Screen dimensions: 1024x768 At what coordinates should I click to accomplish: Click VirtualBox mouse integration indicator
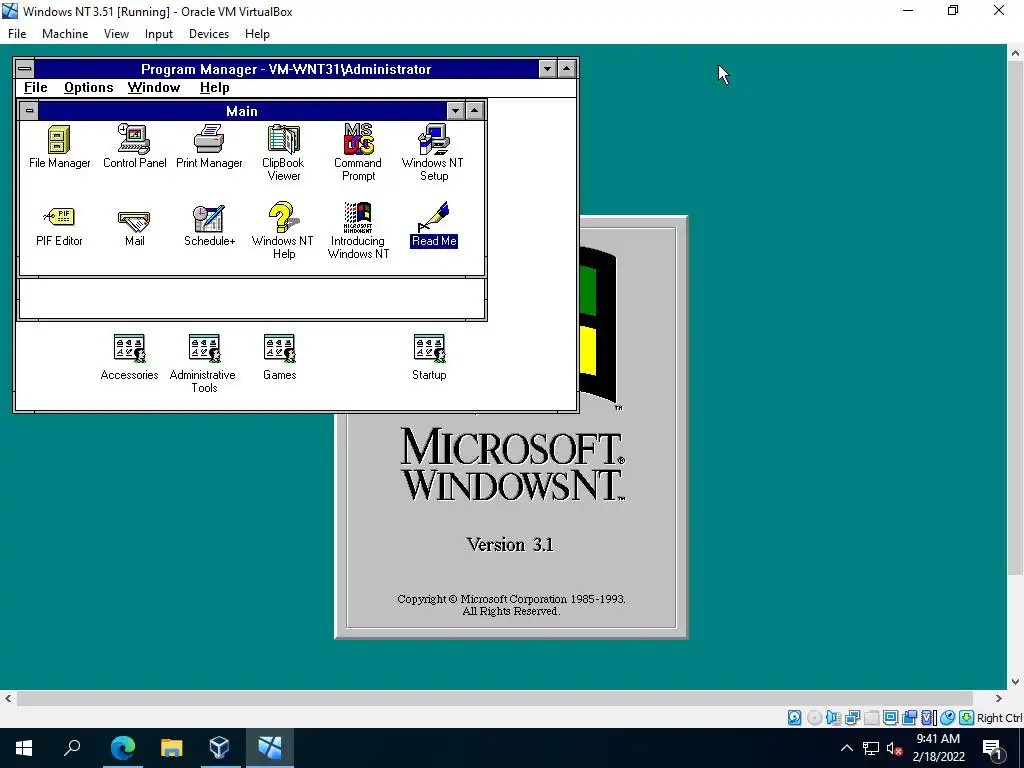pos(948,718)
